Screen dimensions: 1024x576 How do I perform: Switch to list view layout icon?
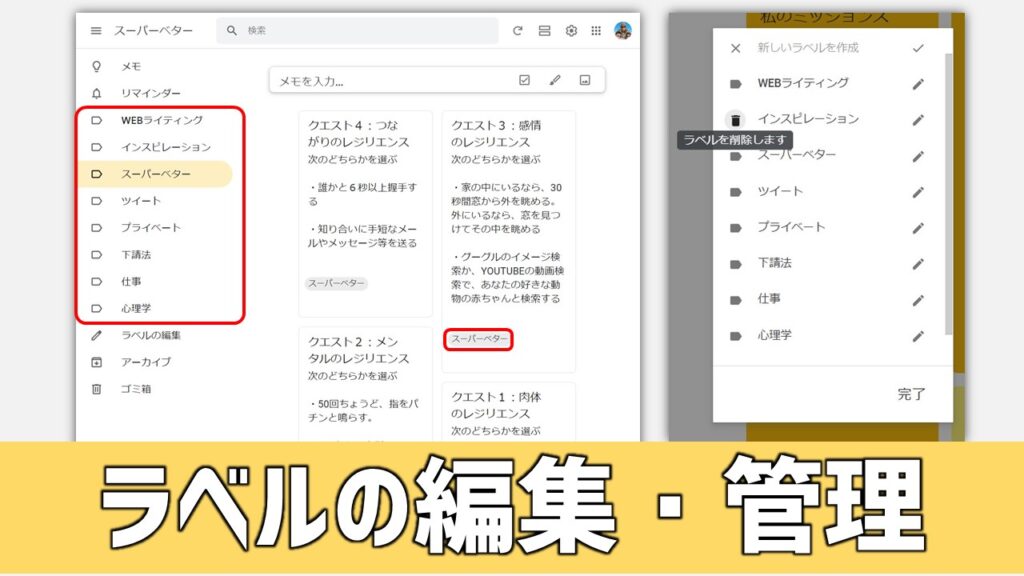point(544,31)
